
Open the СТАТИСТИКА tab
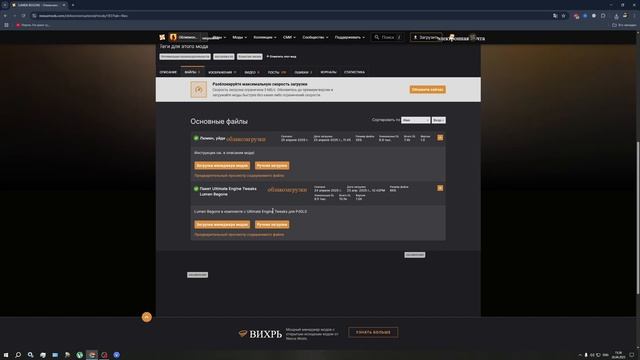click(x=354, y=72)
